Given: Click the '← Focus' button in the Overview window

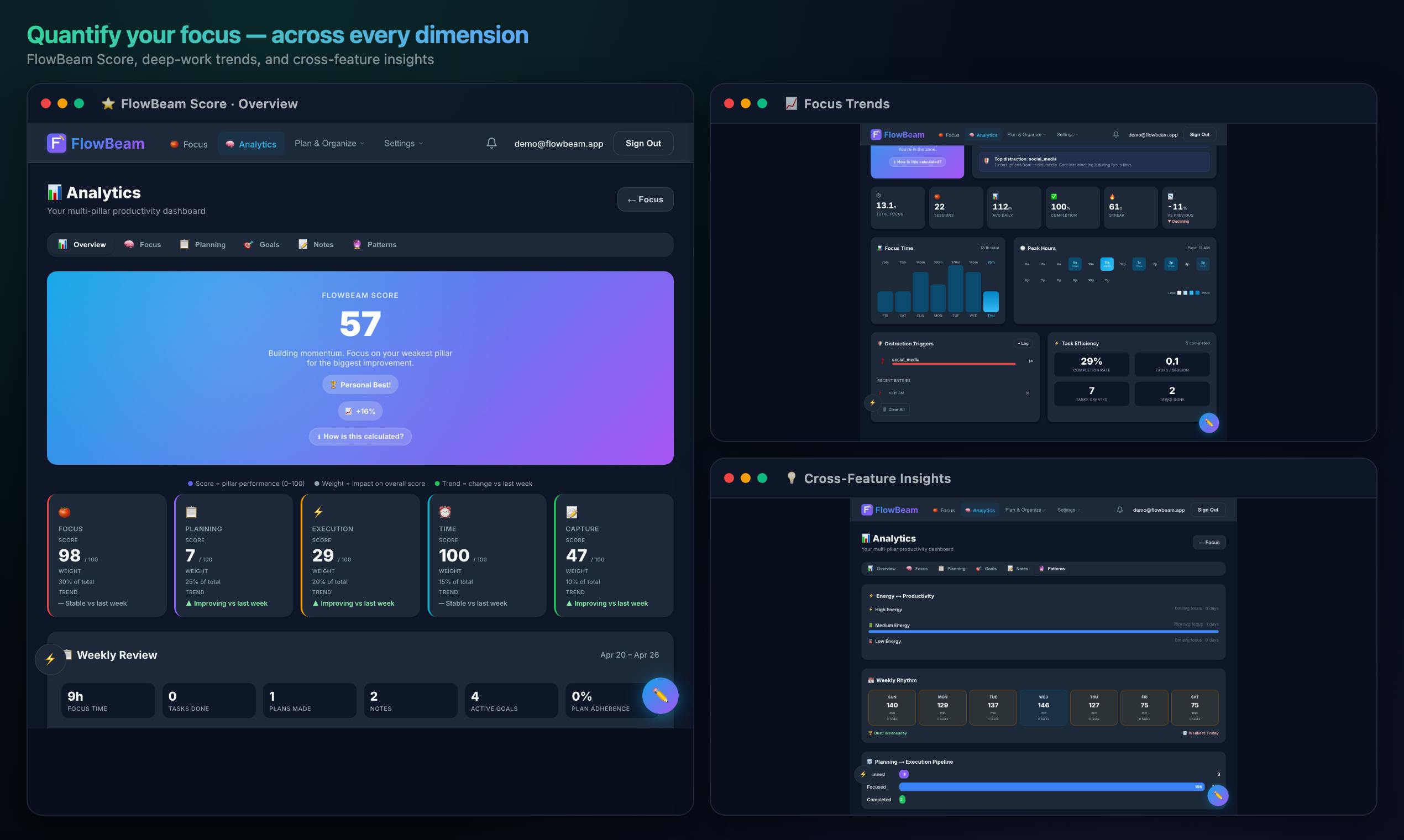Looking at the screenshot, I should coord(645,200).
